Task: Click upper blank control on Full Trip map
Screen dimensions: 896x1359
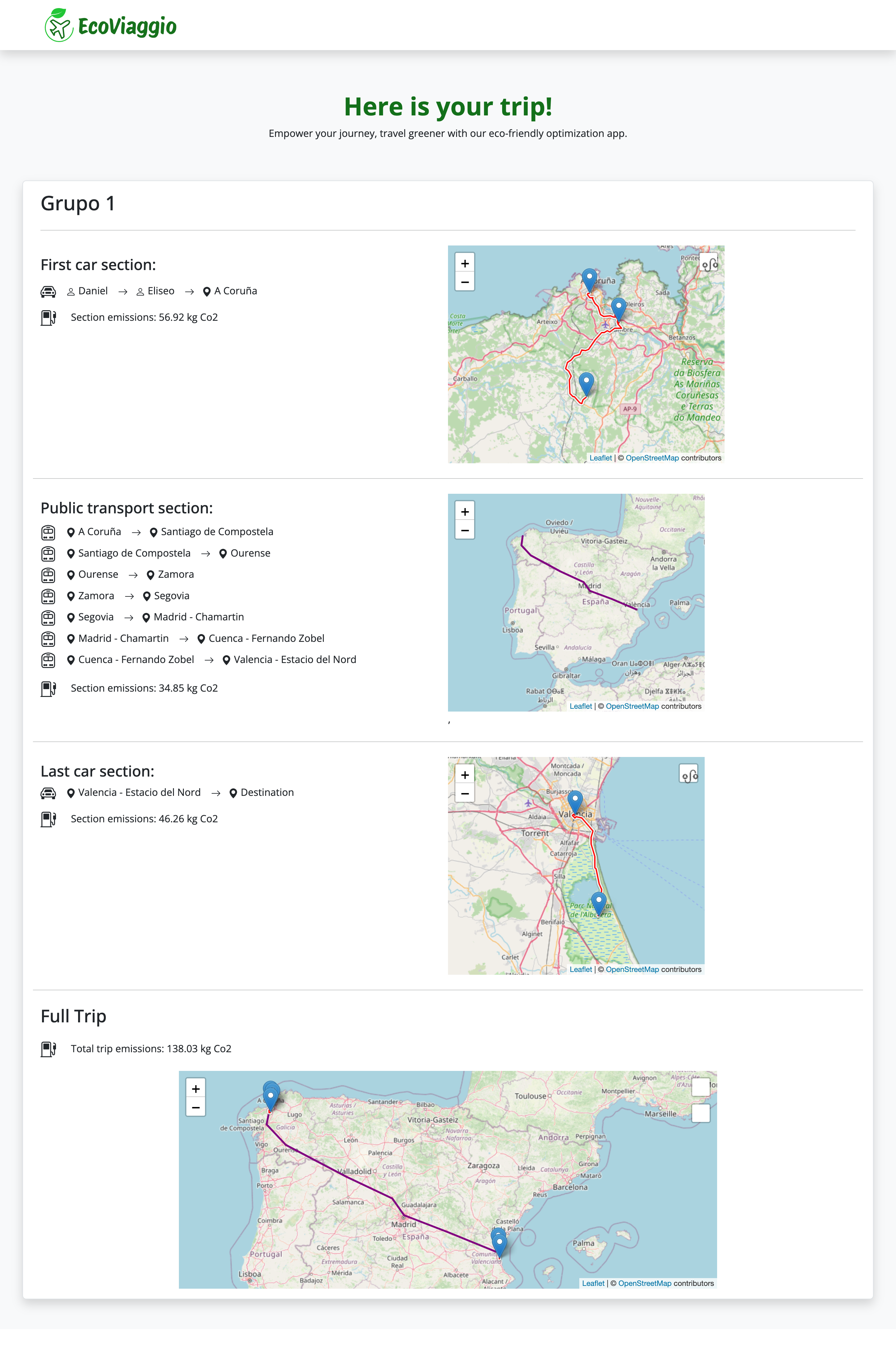Action: click(701, 1087)
